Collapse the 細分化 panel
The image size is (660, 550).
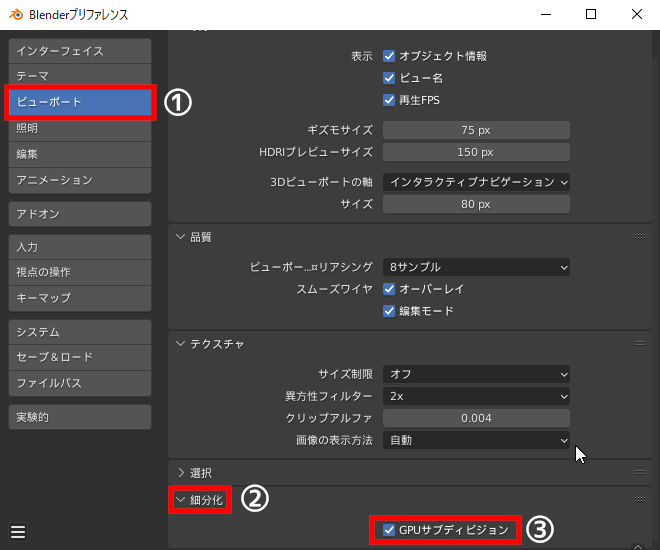point(180,500)
